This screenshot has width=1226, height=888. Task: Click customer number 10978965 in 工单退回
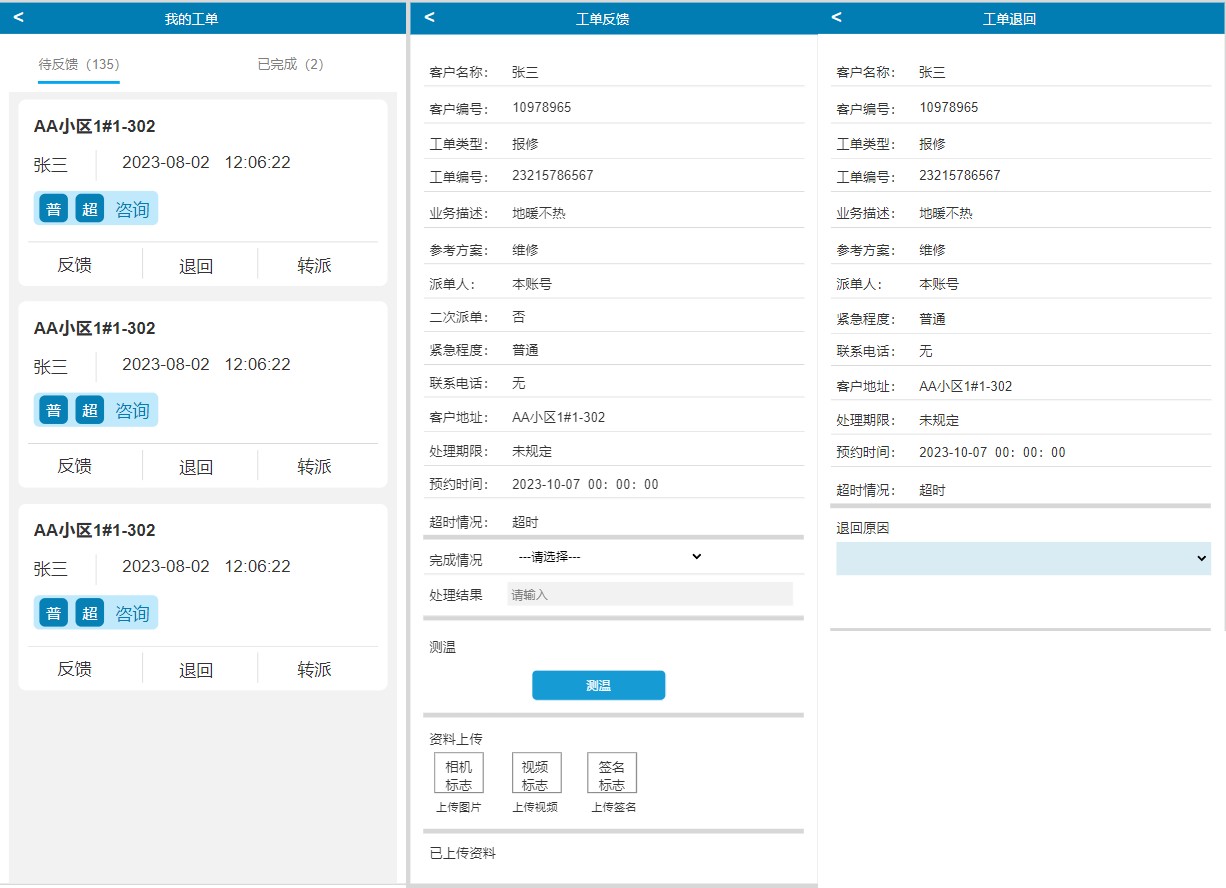(x=949, y=107)
